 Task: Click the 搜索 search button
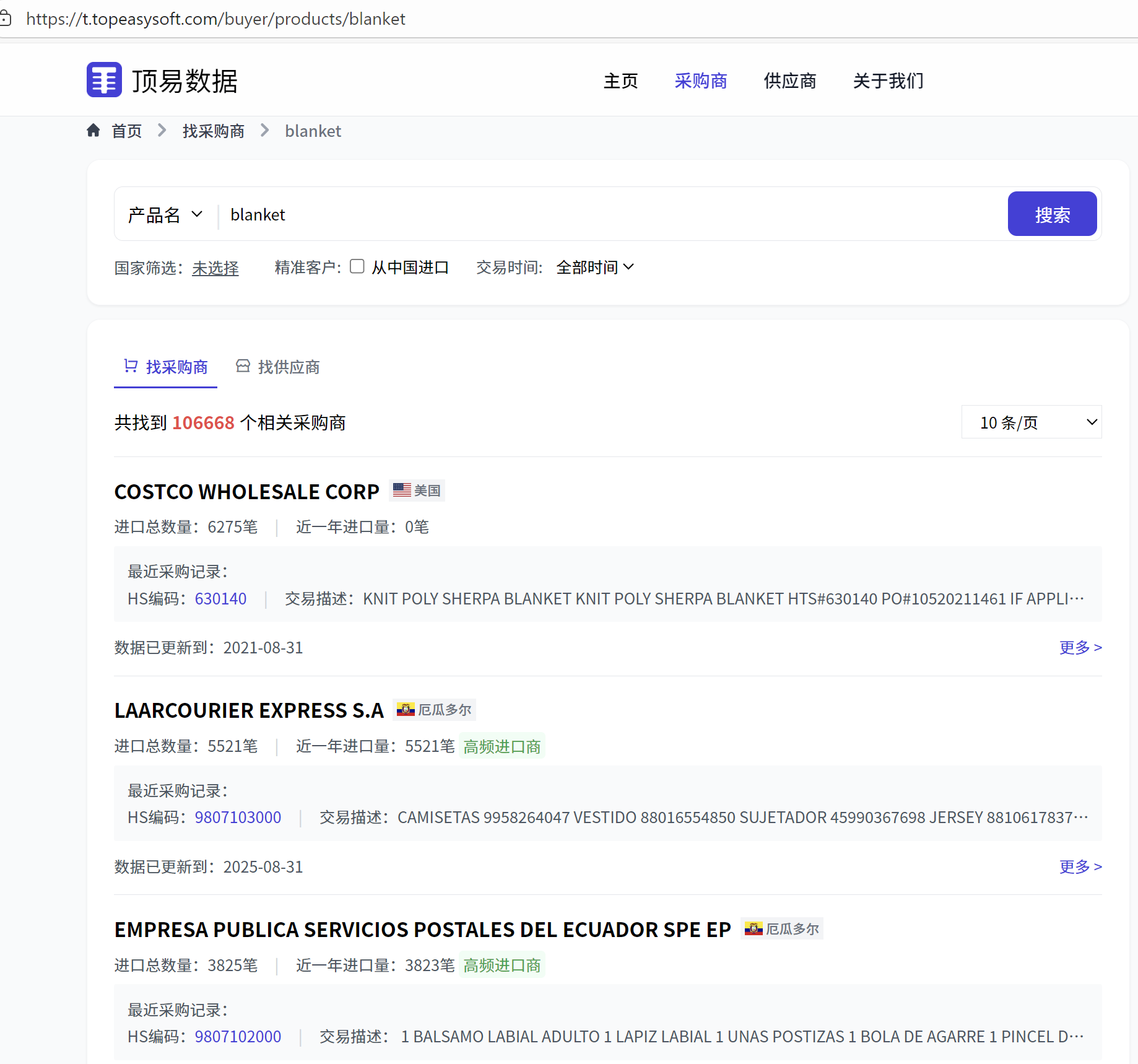(x=1052, y=214)
